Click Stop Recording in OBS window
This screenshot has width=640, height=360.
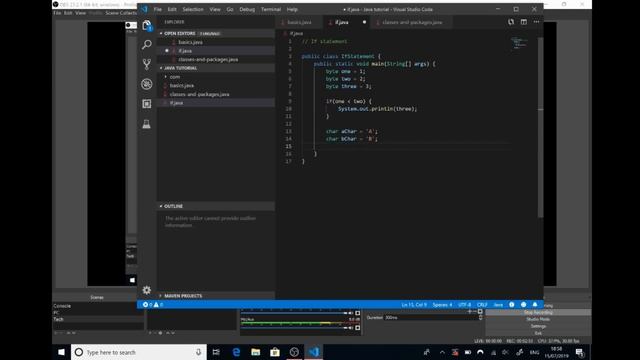pyautogui.click(x=538, y=312)
